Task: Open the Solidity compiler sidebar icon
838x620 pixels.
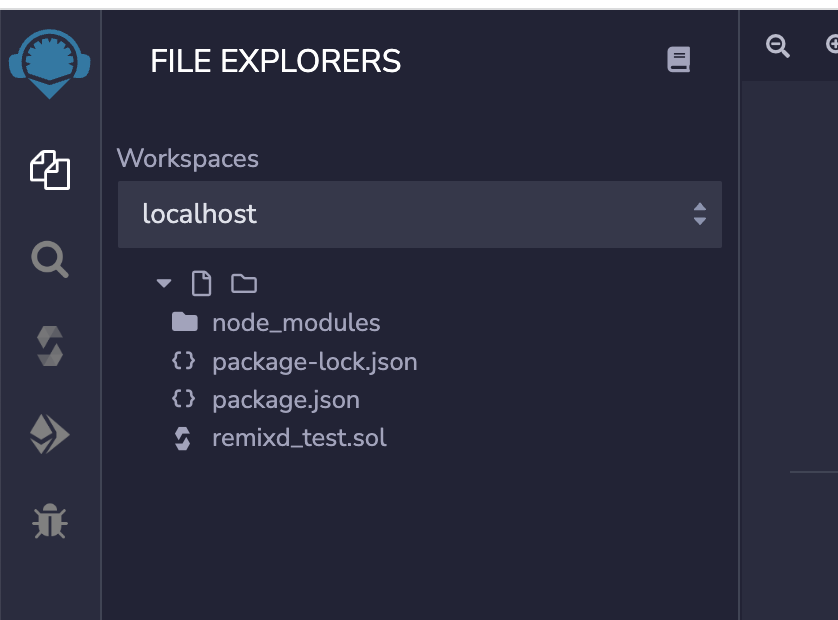Action: [50, 346]
